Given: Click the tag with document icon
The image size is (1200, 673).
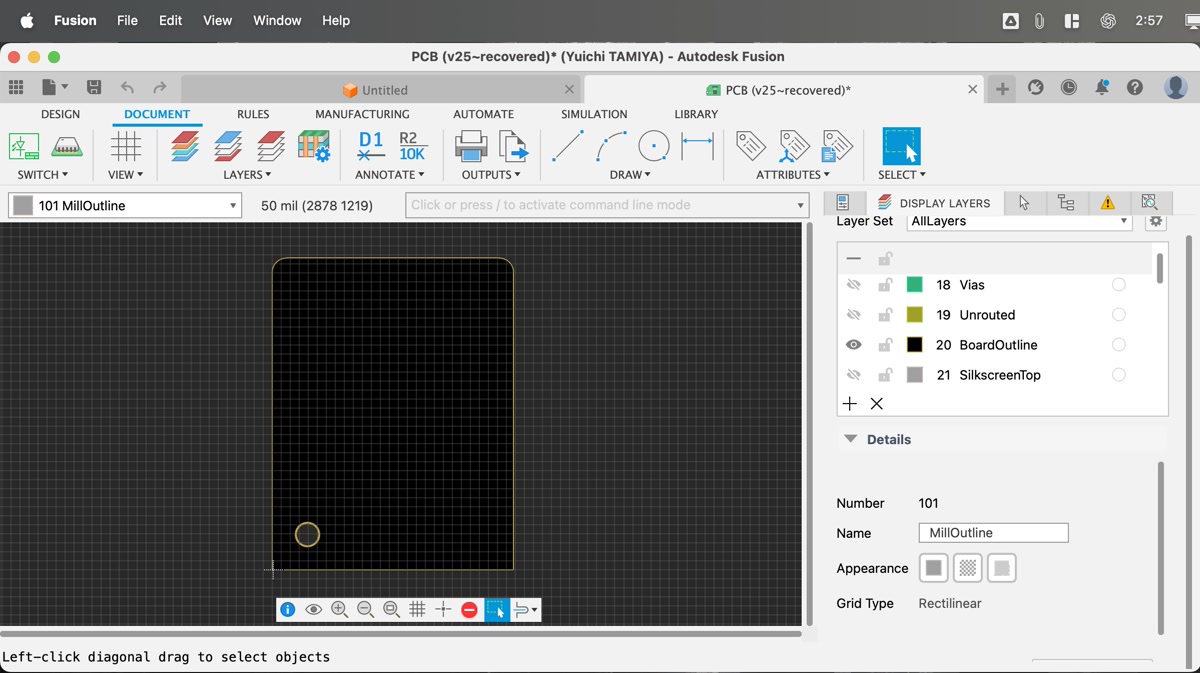Looking at the screenshot, I should click(x=836, y=146).
